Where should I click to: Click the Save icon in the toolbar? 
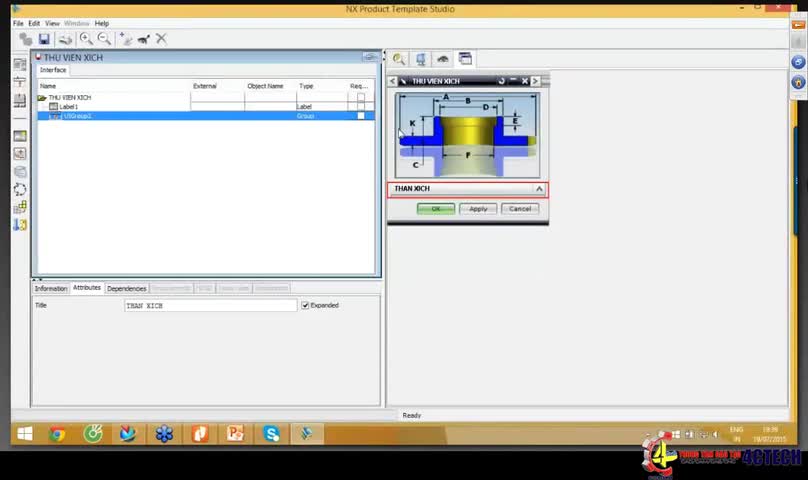(x=44, y=39)
